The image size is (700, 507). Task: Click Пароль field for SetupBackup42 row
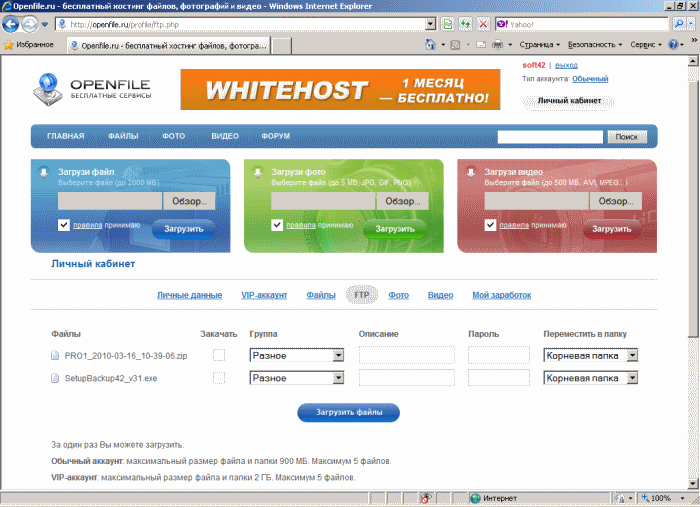point(499,378)
